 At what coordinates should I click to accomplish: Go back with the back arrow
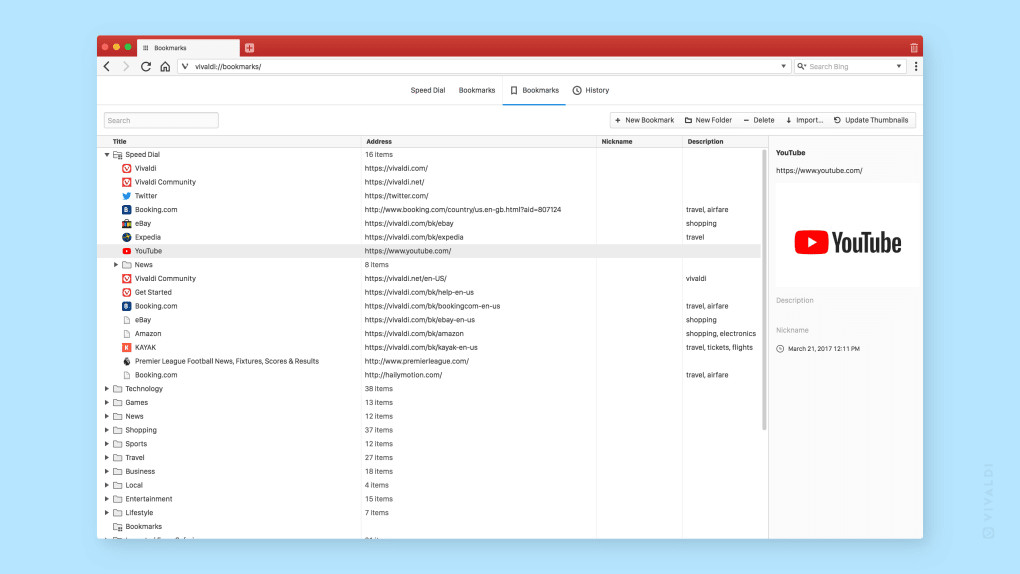click(x=107, y=66)
